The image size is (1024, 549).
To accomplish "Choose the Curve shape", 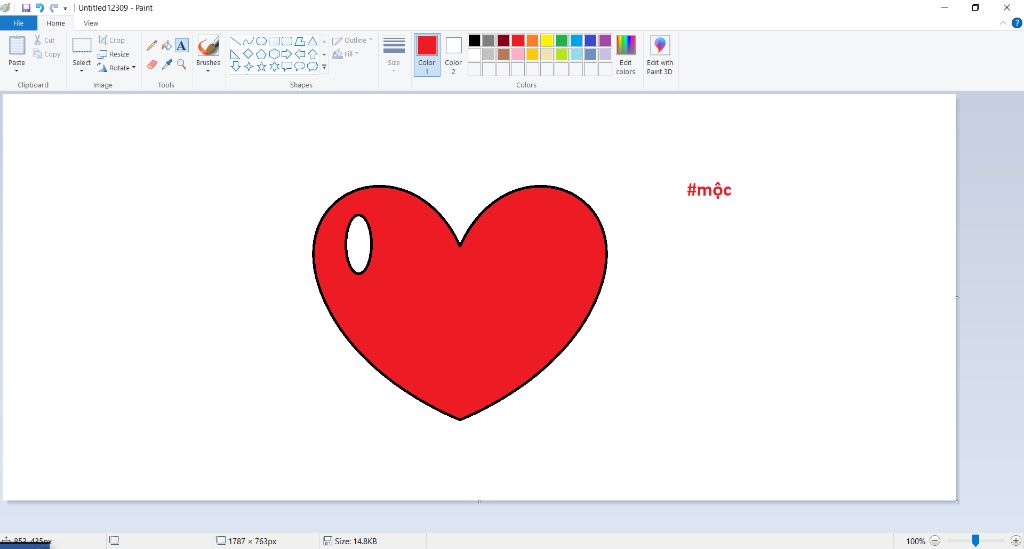I will (248, 41).
